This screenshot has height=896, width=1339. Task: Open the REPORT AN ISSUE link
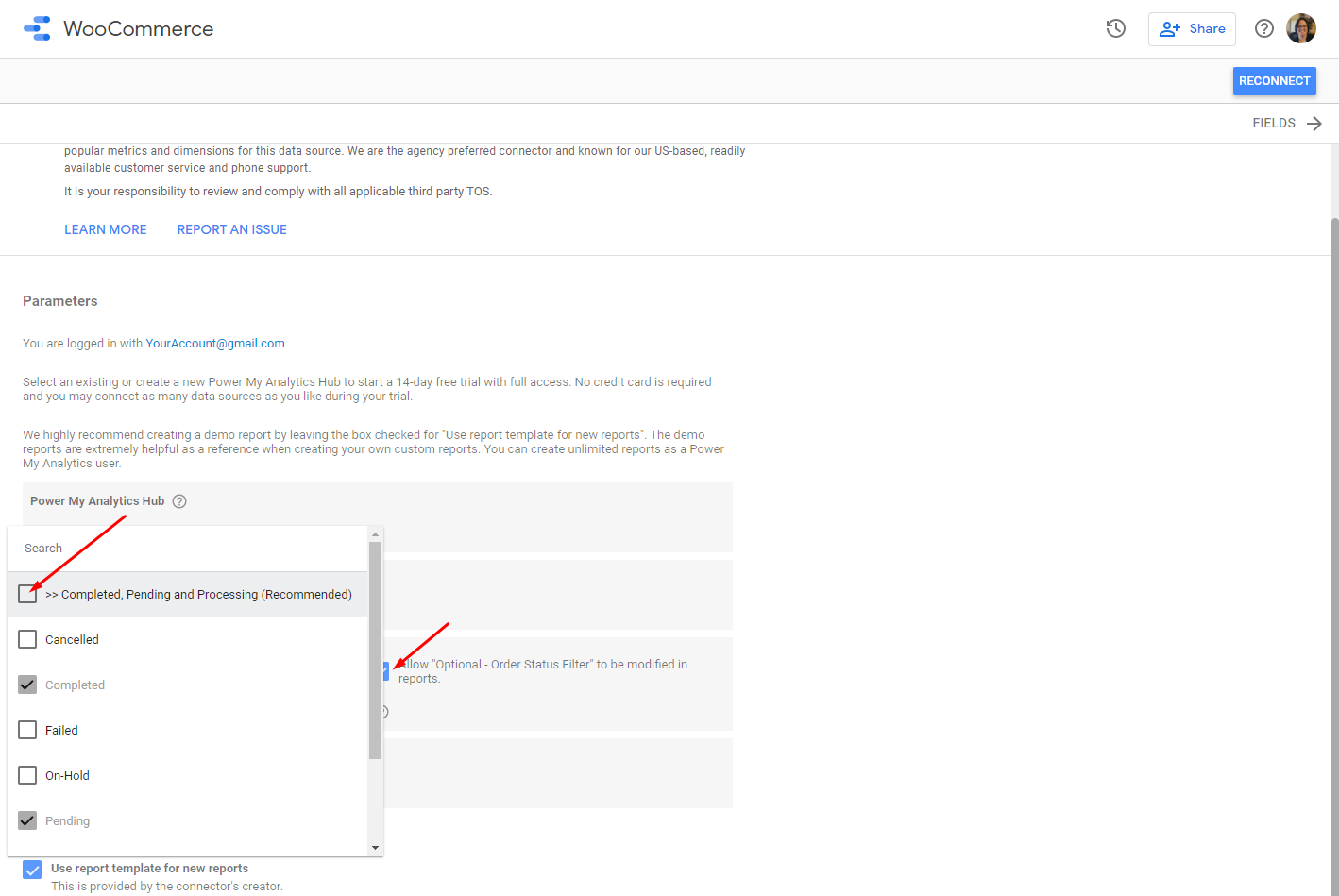pyautogui.click(x=231, y=229)
